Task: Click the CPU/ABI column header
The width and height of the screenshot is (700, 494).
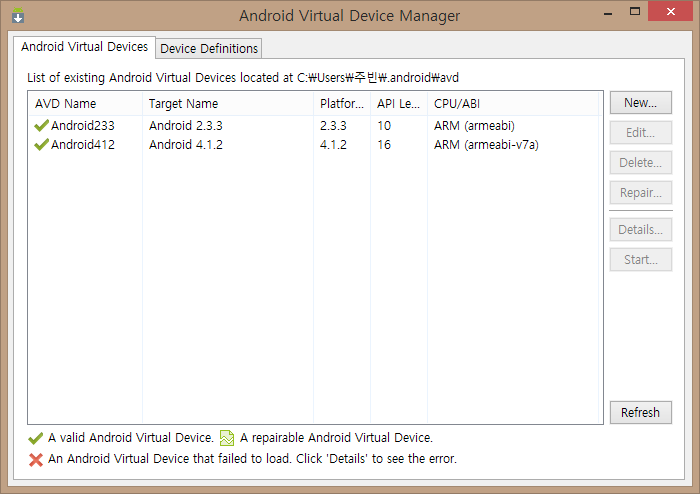Action: [x=513, y=104]
